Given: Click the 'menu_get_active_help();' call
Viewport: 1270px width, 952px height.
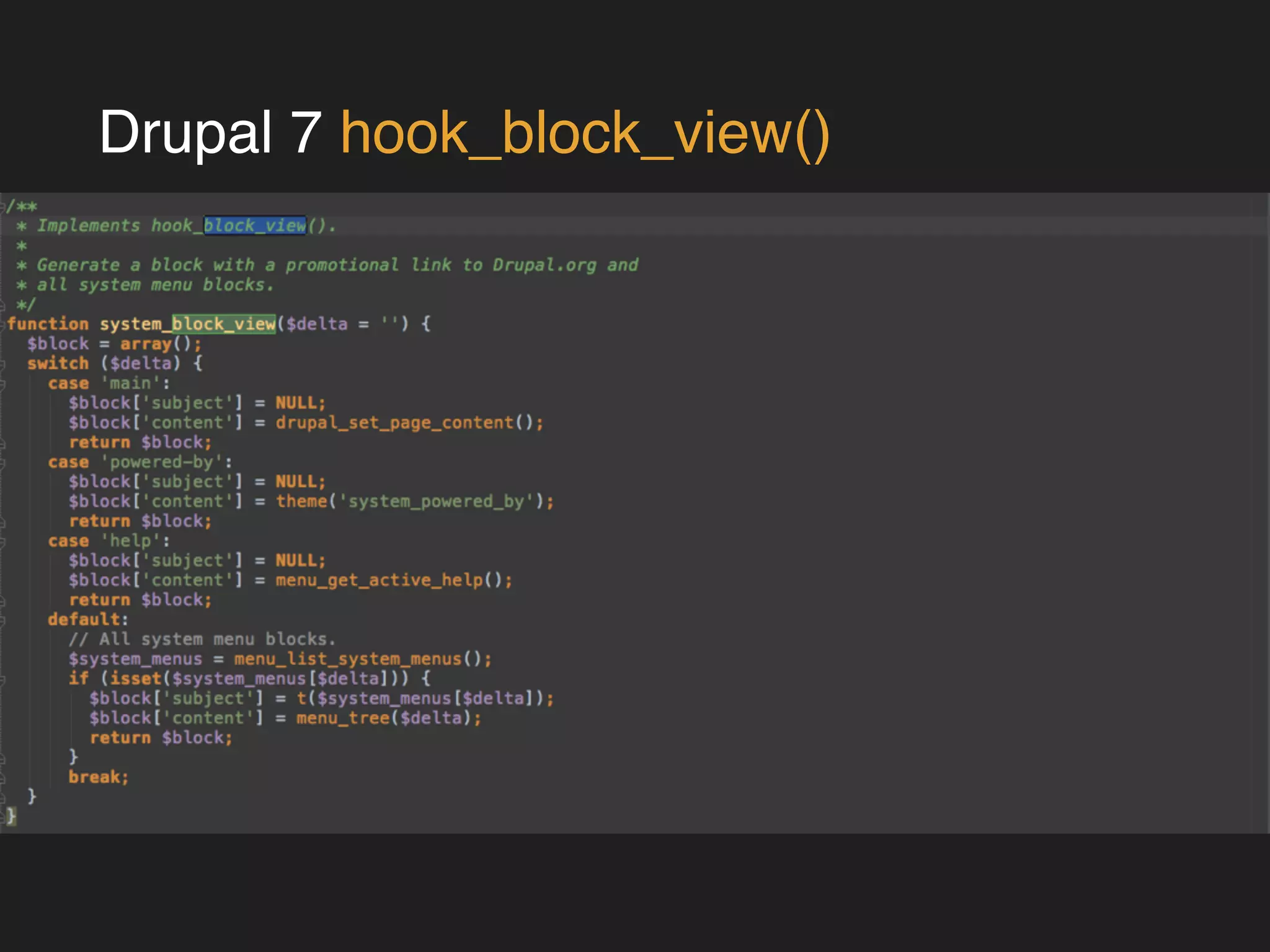Looking at the screenshot, I should tap(394, 580).
